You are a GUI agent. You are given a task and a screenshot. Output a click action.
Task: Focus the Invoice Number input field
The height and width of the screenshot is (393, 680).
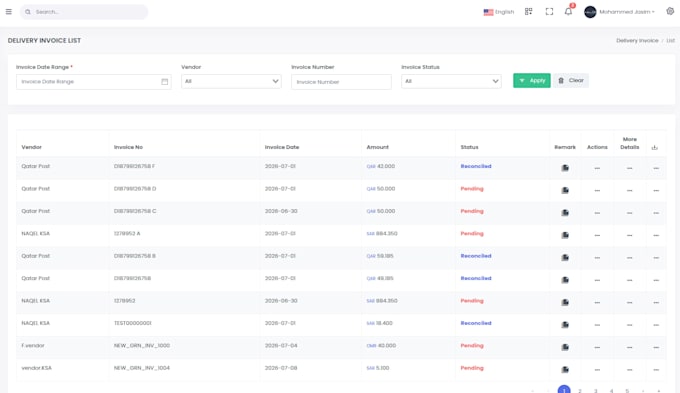(x=341, y=82)
